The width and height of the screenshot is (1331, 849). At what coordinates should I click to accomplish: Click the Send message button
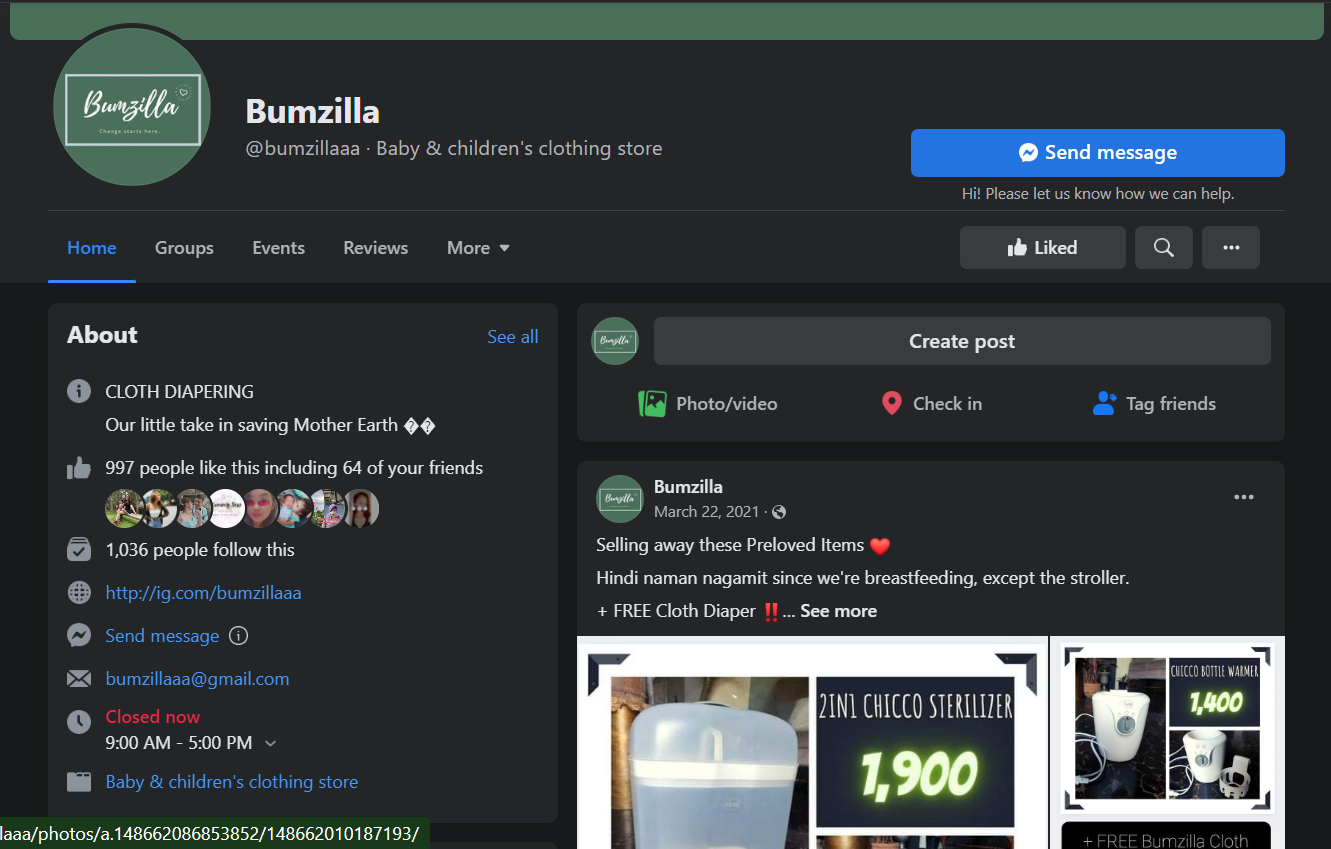point(1097,153)
